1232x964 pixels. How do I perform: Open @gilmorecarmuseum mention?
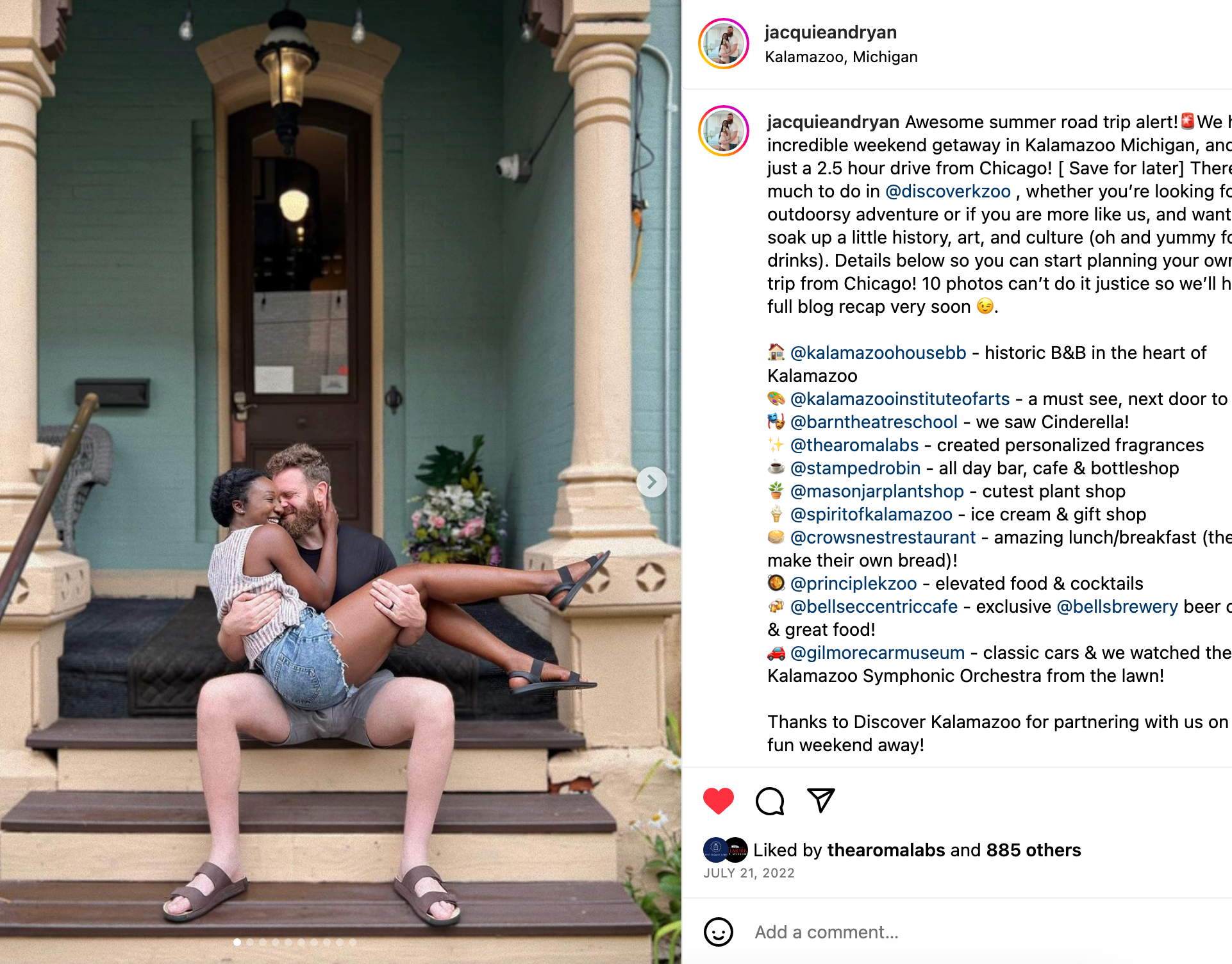point(877,652)
